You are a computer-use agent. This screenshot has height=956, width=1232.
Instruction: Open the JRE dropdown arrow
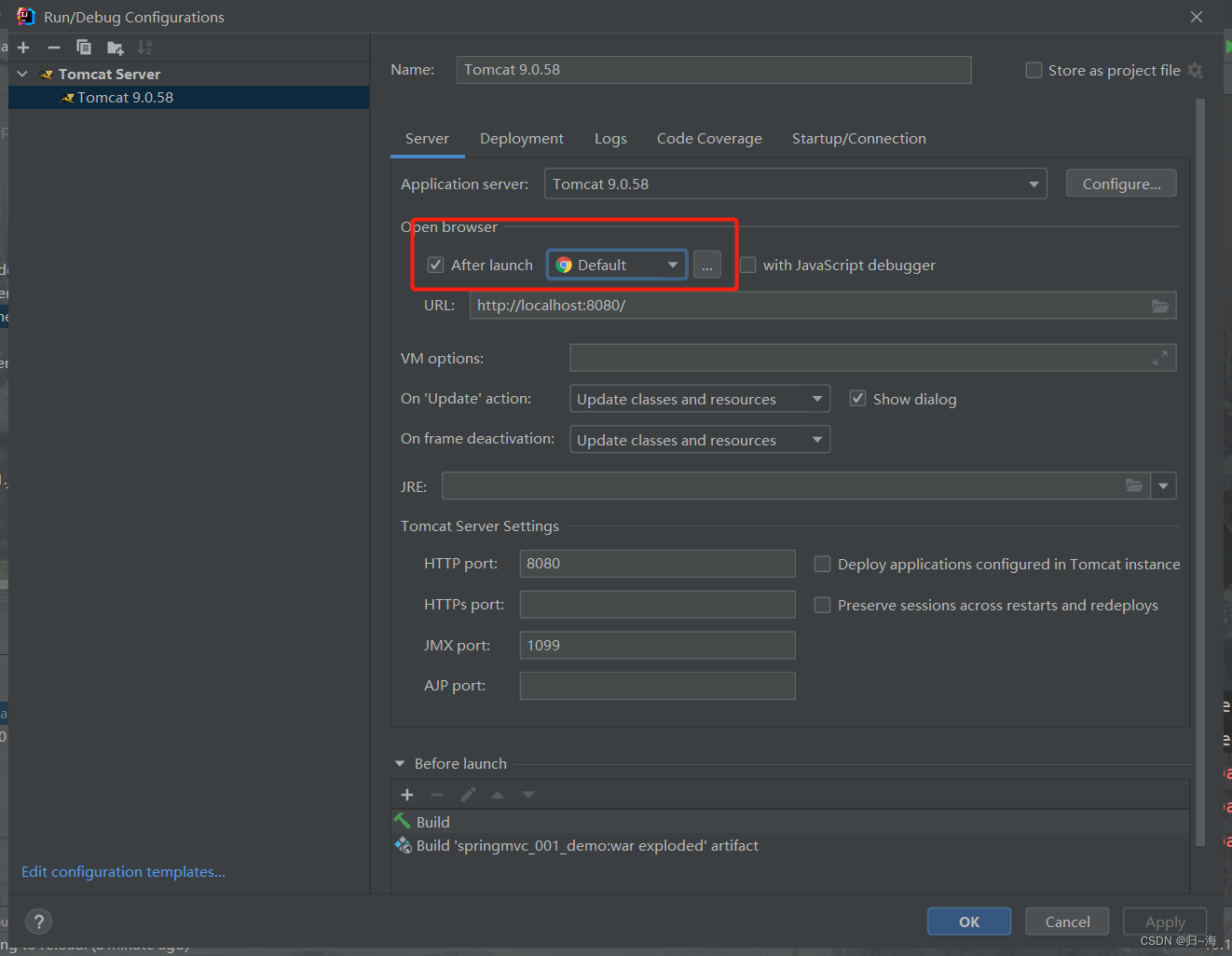[1163, 485]
